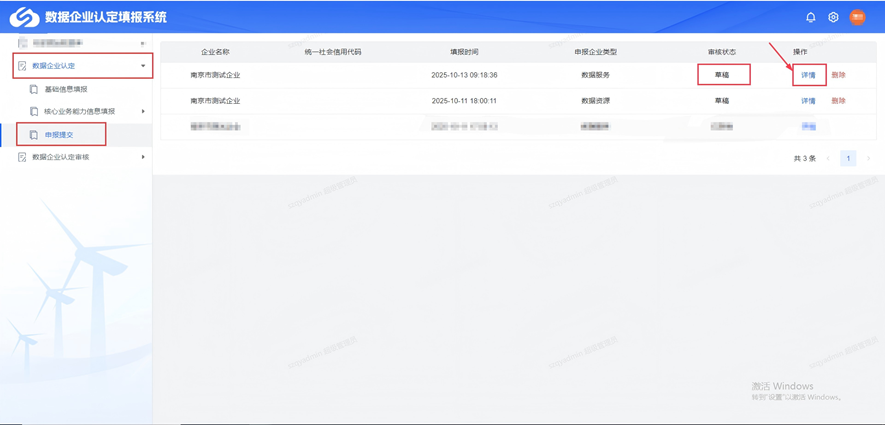
Task: Collapse the 数据企业认定 menu arrow
Action: 143,66
